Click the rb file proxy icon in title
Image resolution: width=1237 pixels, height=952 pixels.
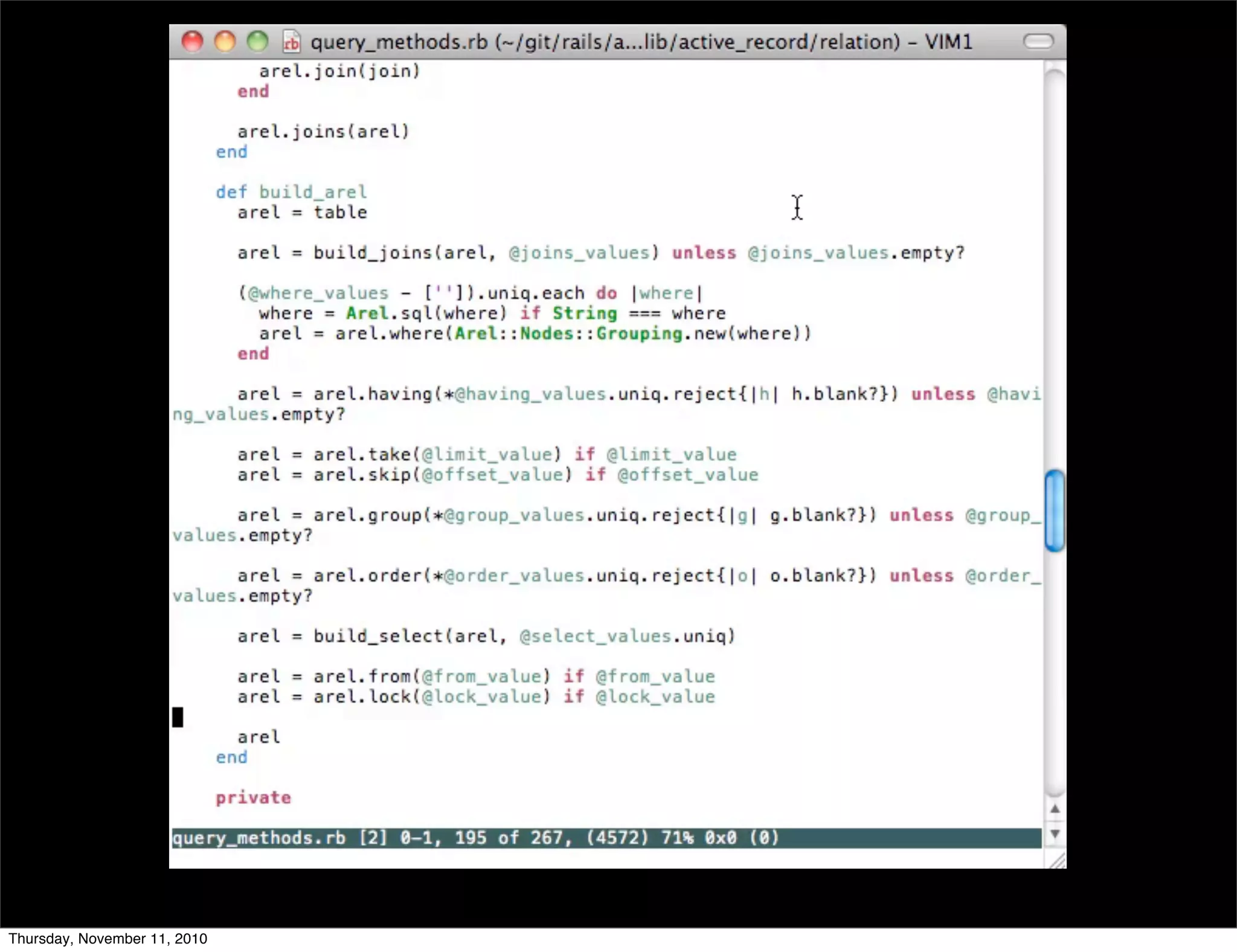(x=291, y=42)
